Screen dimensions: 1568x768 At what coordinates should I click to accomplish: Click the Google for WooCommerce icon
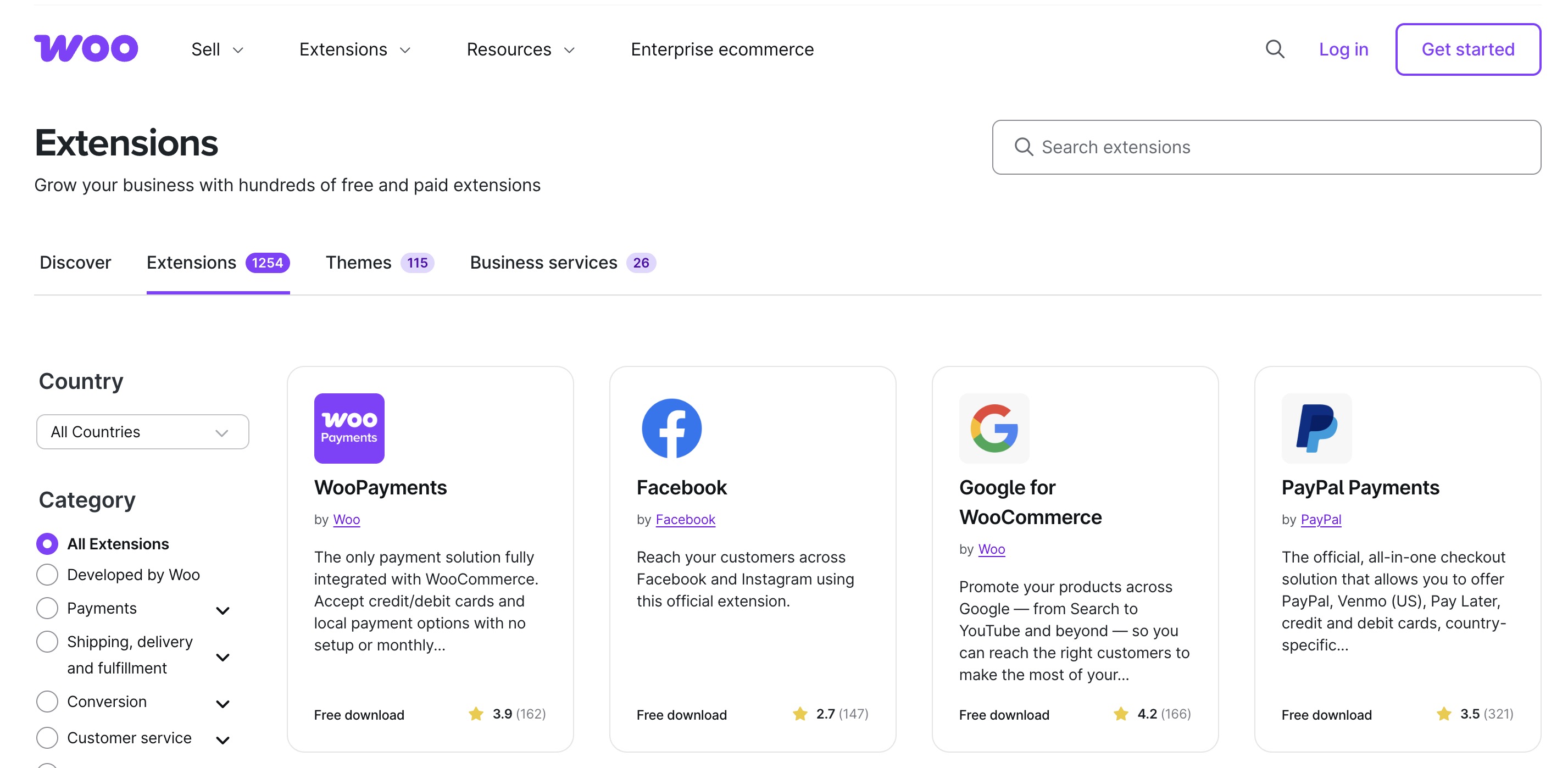994,428
